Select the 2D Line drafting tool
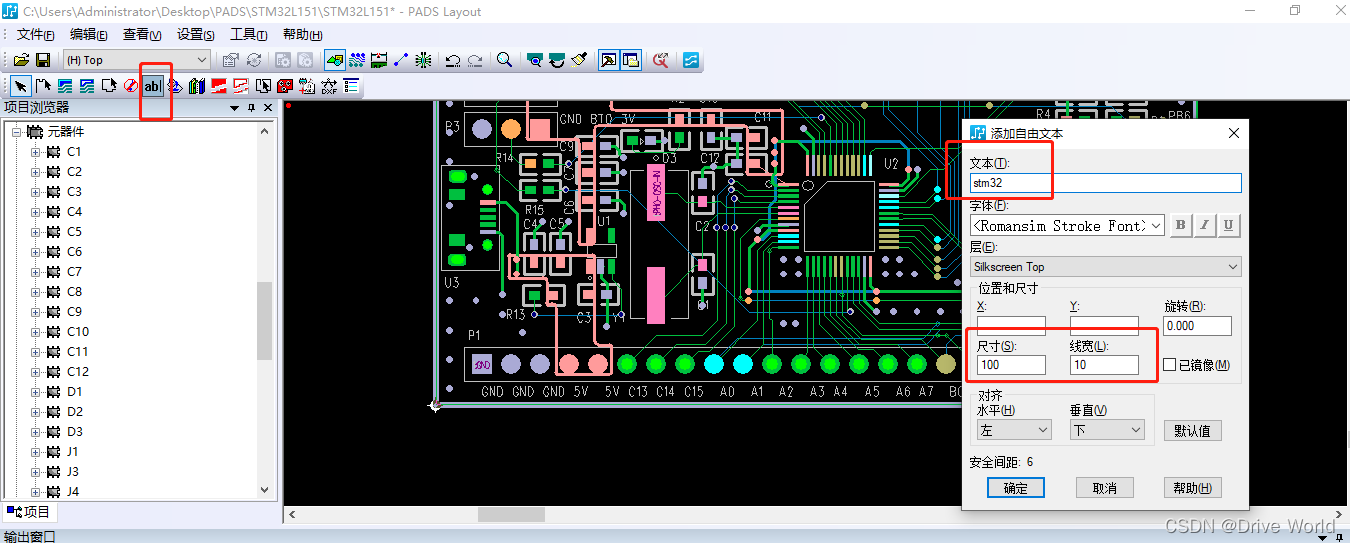The image size is (1350, 543). (43, 86)
